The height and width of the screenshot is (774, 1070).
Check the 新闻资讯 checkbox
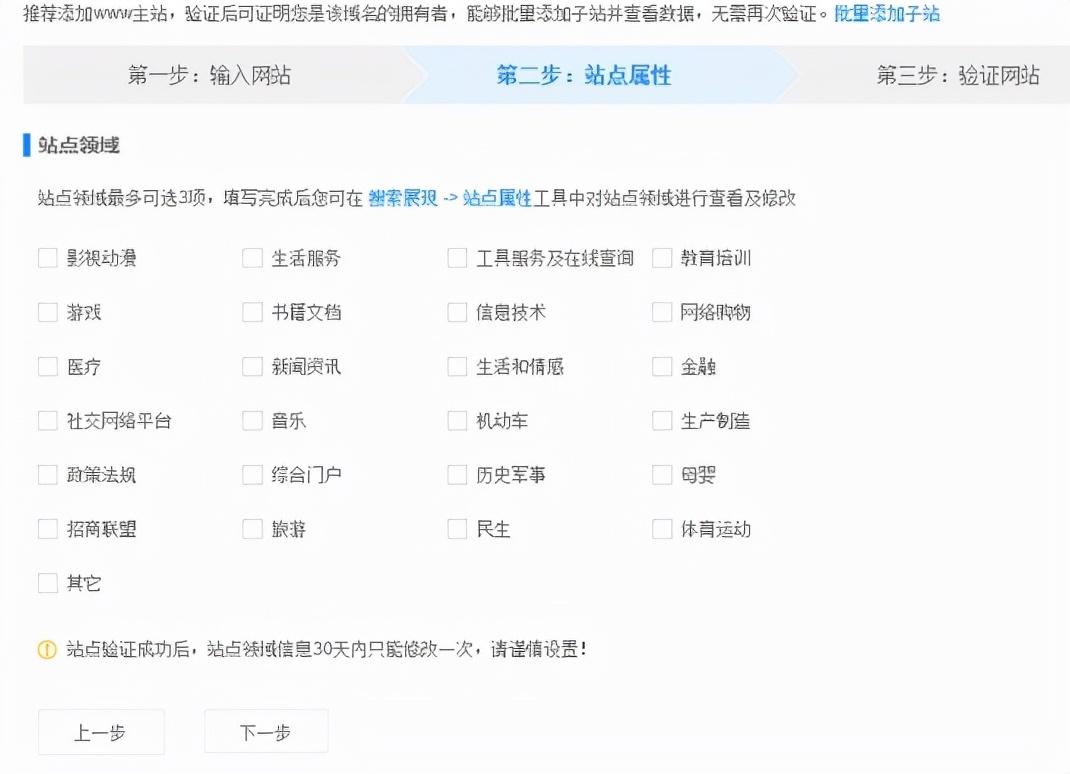[x=252, y=367]
